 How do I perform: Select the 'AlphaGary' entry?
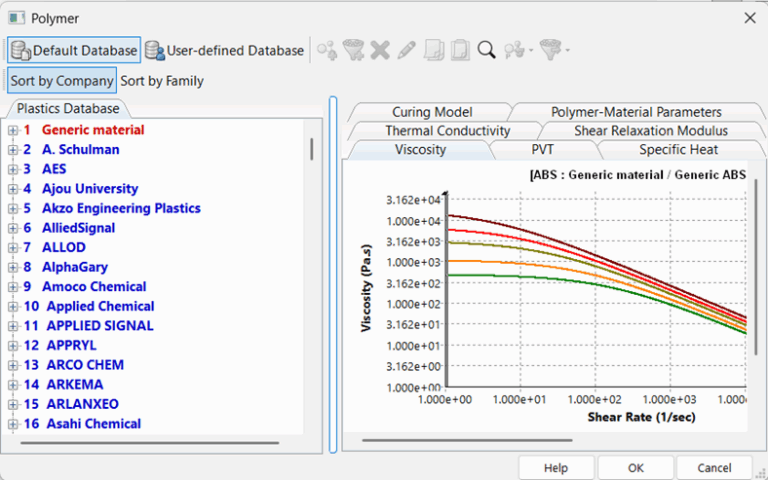pos(75,267)
